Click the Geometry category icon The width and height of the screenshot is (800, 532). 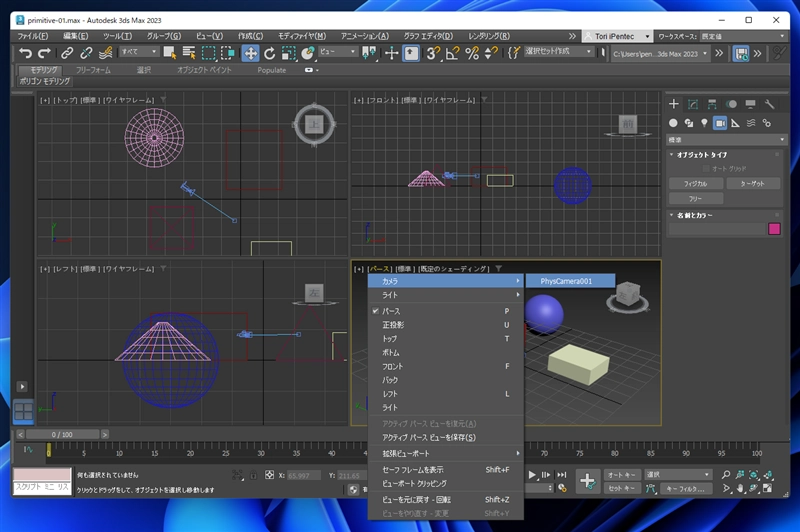point(674,122)
